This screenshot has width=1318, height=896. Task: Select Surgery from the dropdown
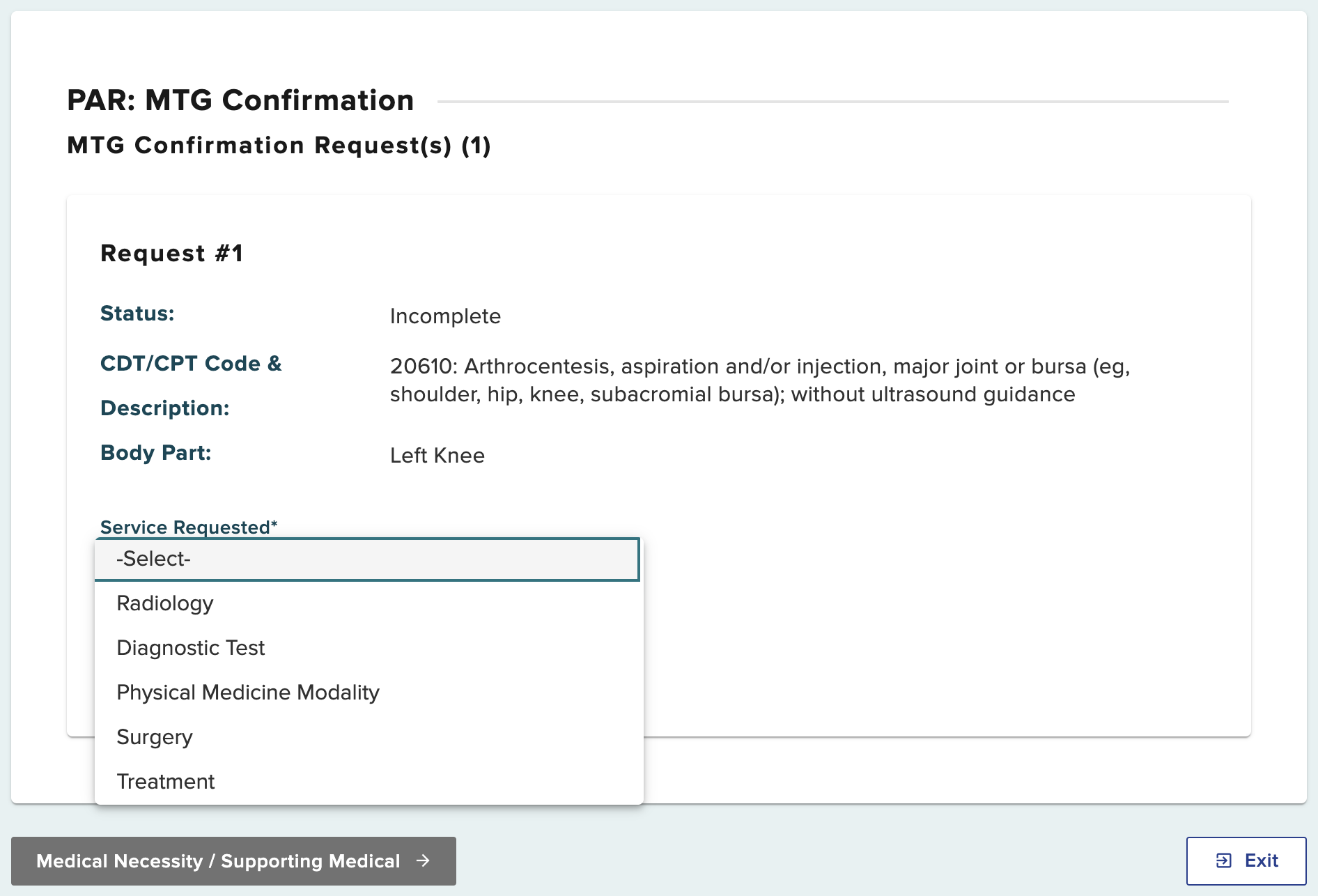point(154,736)
